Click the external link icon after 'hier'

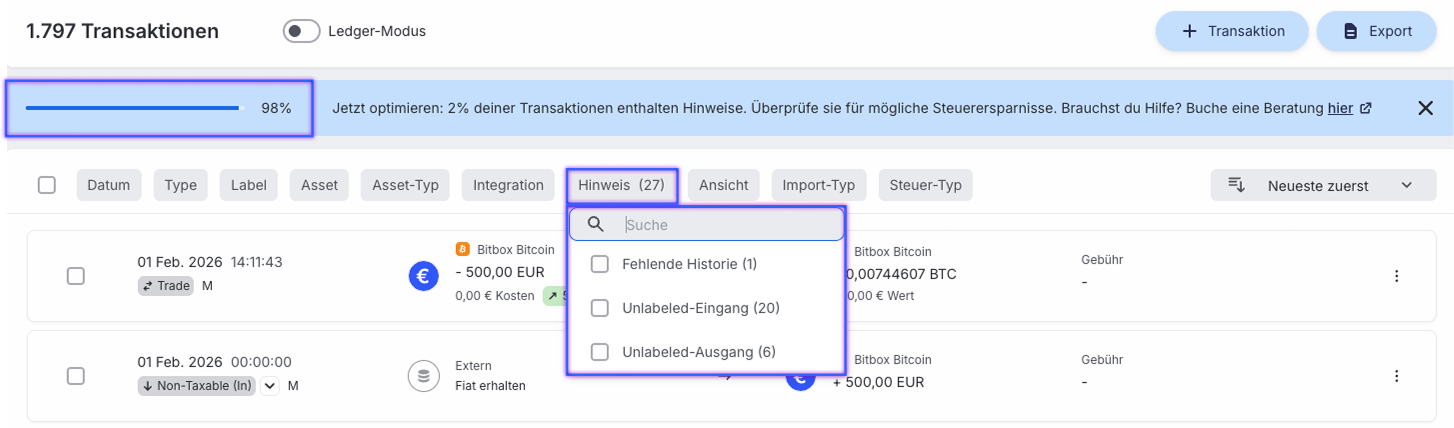1365,108
